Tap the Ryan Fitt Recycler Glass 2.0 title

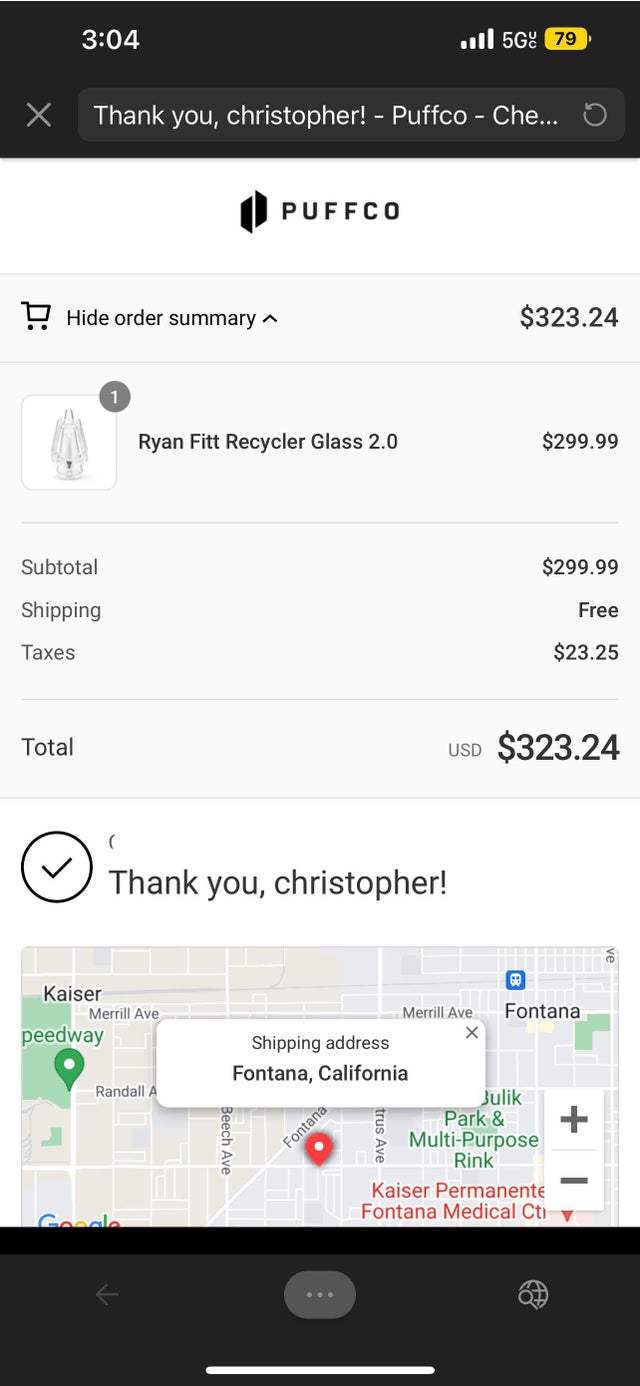[268, 442]
